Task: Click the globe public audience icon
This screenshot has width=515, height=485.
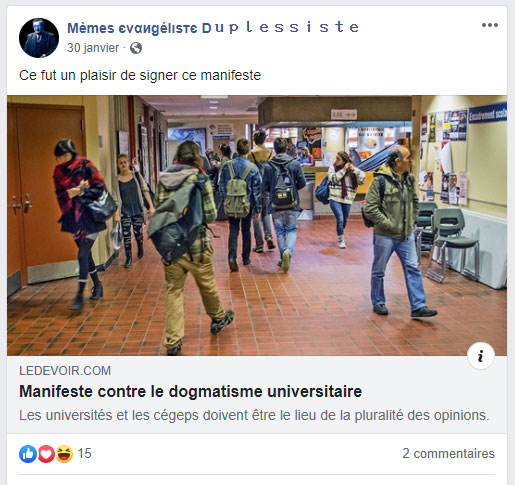Action: point(136,48)
